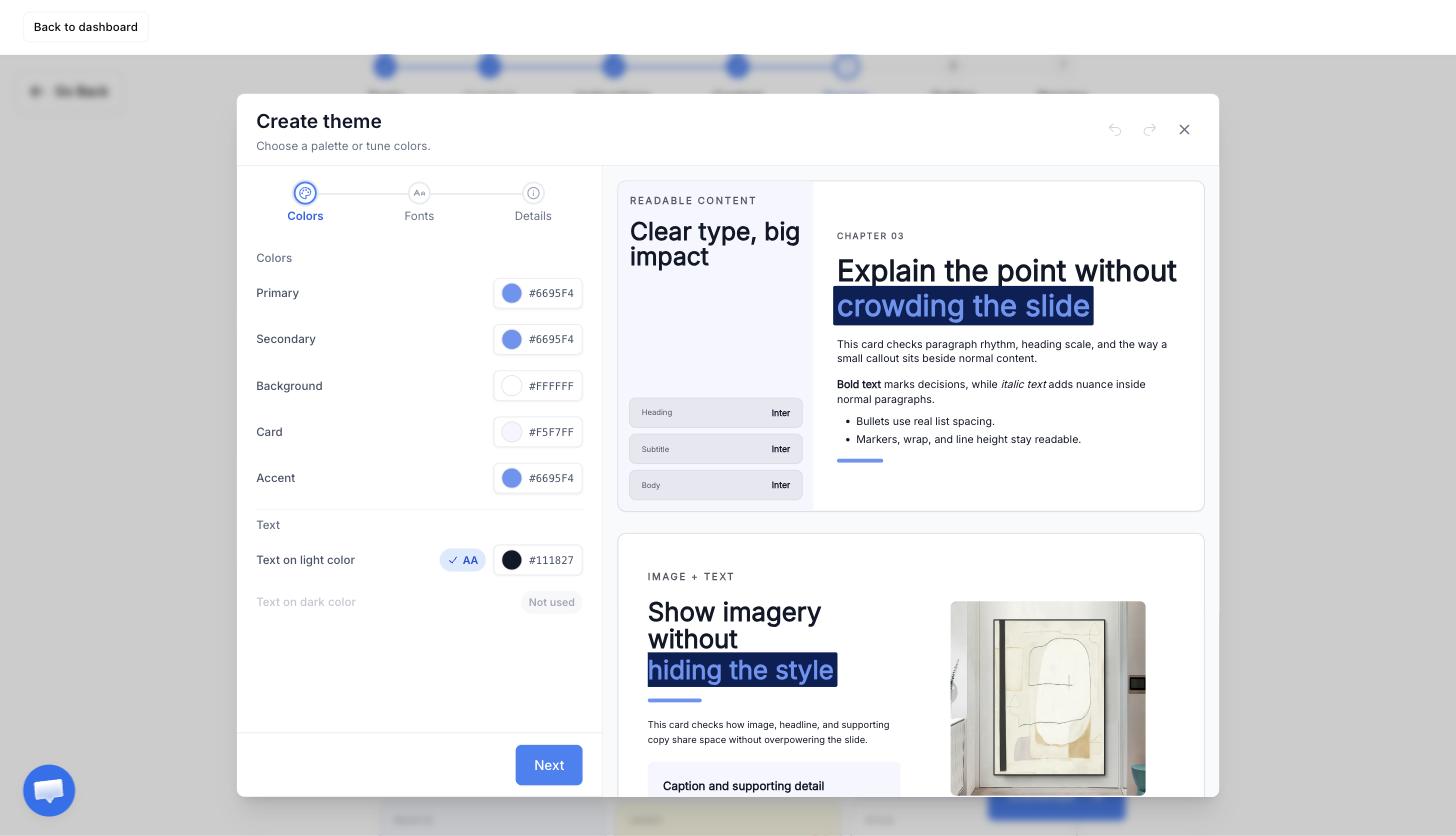Image resolution: width=1456 pixels, height=836 pixels.
Task: Click the highlighted 'crowding the slide' text
Action: 963,306
